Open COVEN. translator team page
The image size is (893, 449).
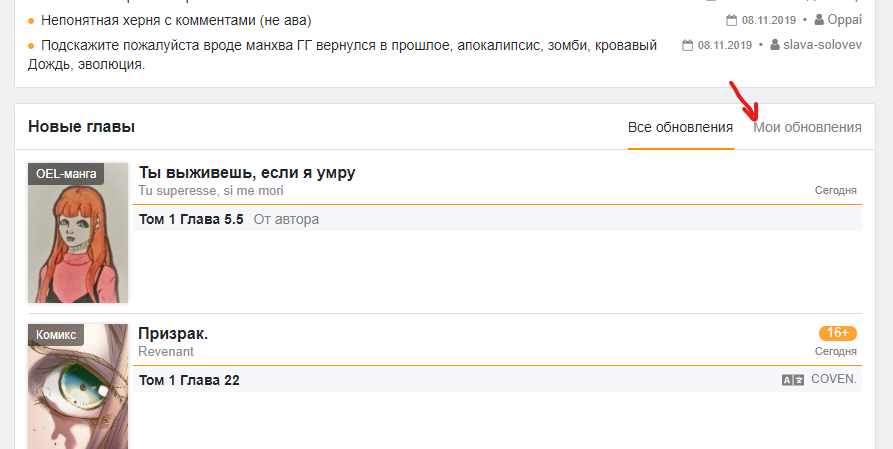834,379
